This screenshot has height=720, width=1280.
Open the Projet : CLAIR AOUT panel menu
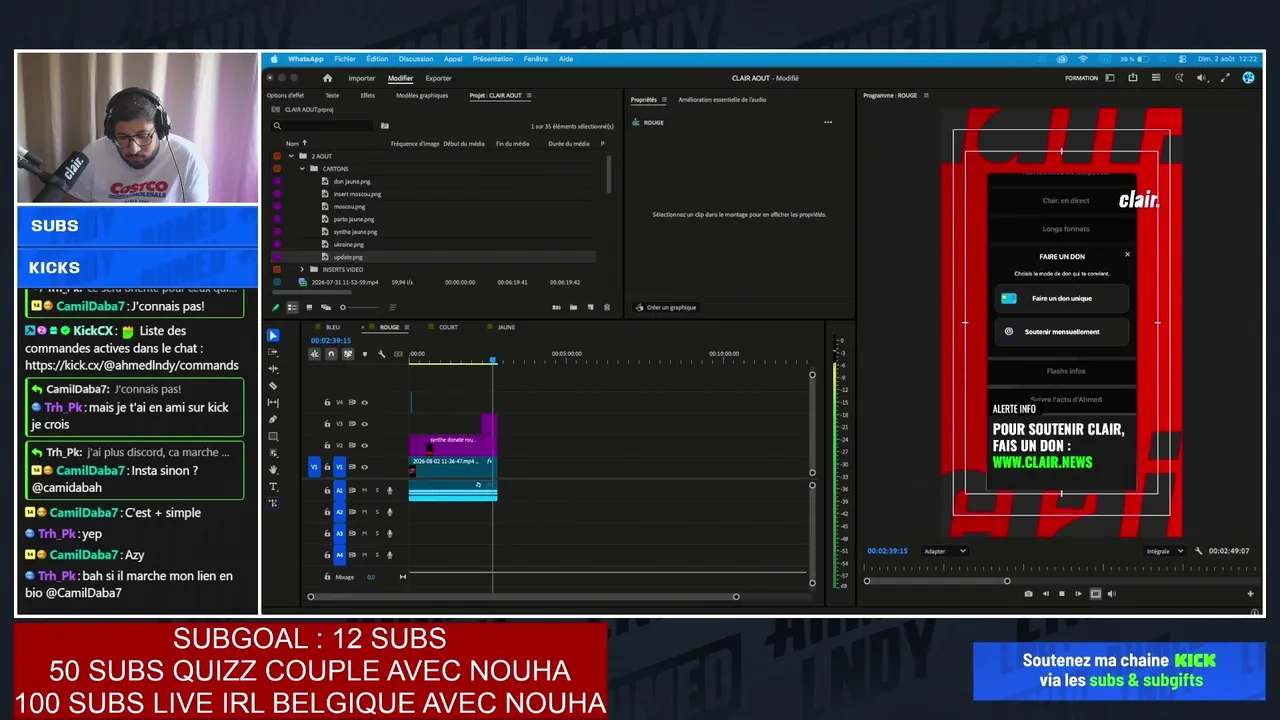[529, 96]
